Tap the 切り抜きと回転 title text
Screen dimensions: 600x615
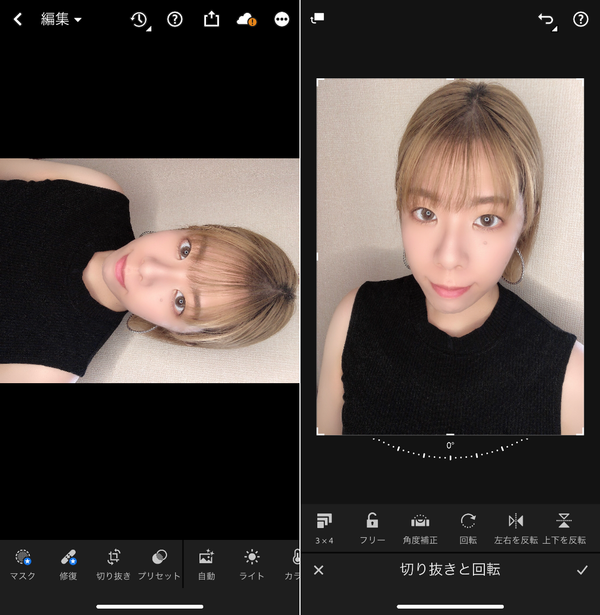450,570
